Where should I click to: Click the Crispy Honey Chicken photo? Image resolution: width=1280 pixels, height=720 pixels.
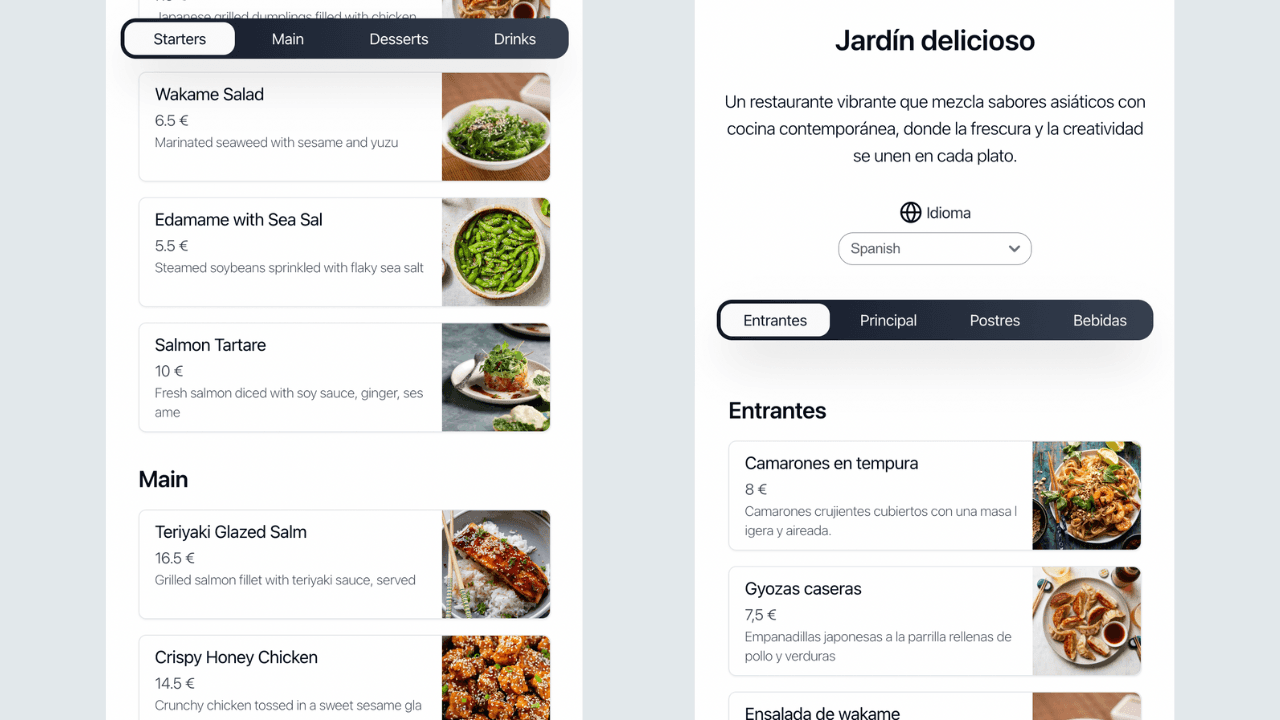[496, 678]
